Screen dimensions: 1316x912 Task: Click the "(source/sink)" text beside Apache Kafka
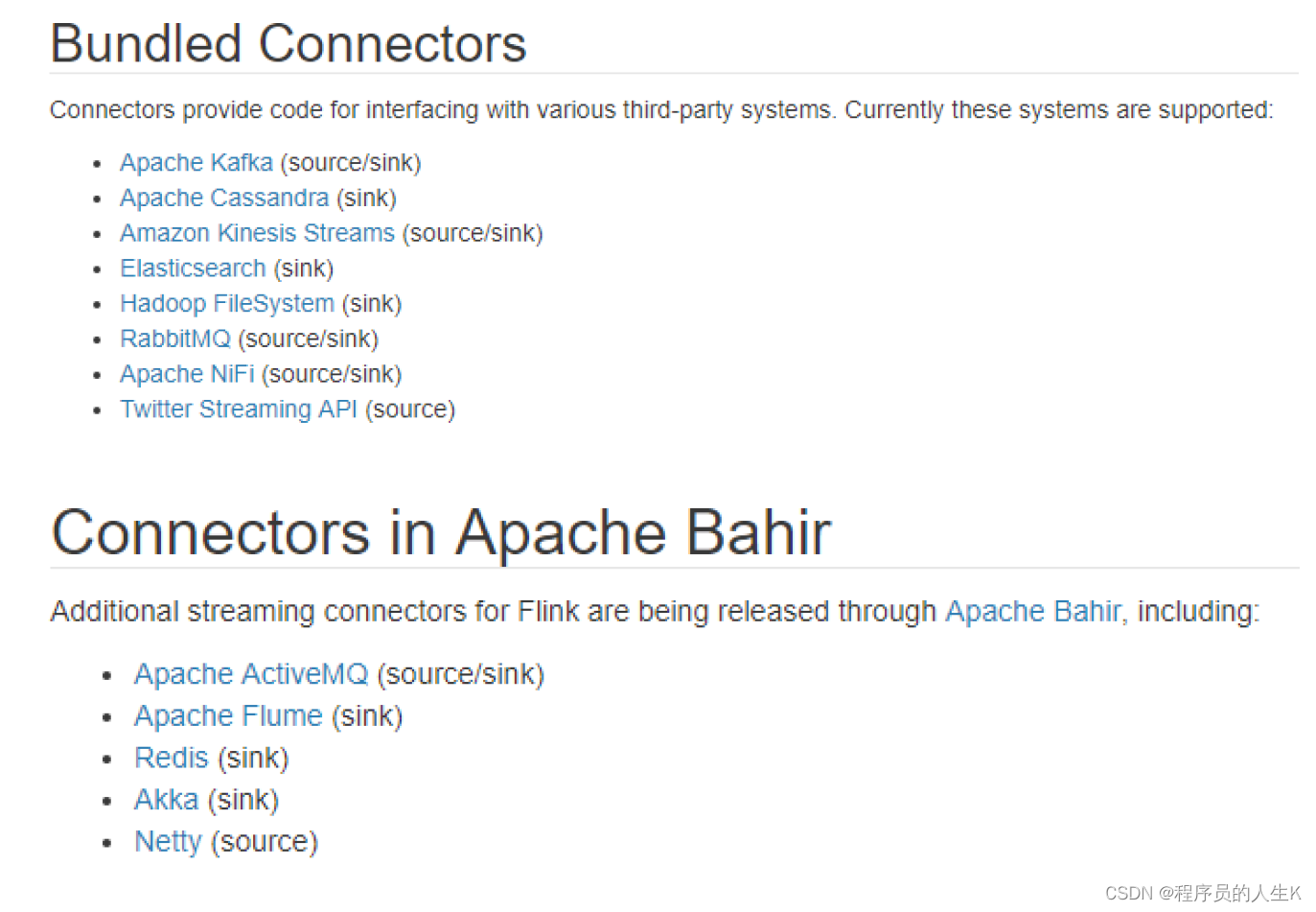point(350,163)
